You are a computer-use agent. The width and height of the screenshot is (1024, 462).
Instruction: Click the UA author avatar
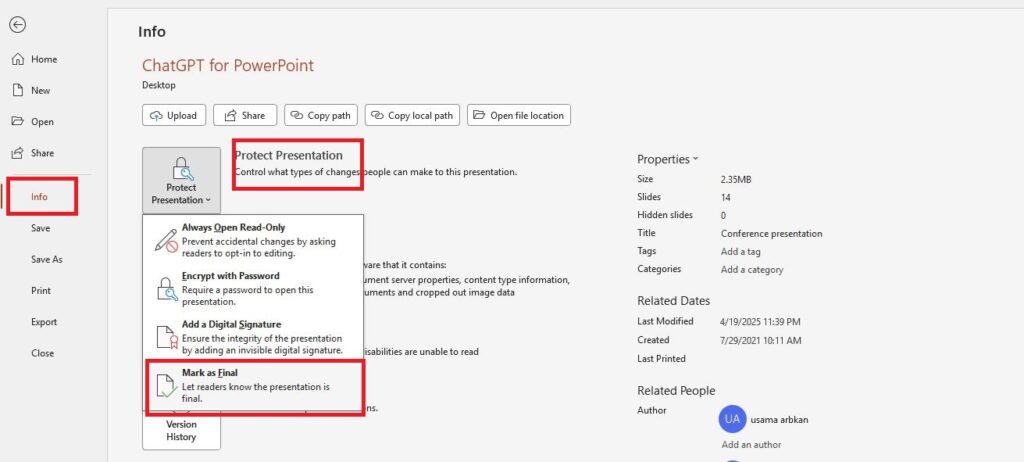point(732,420)
